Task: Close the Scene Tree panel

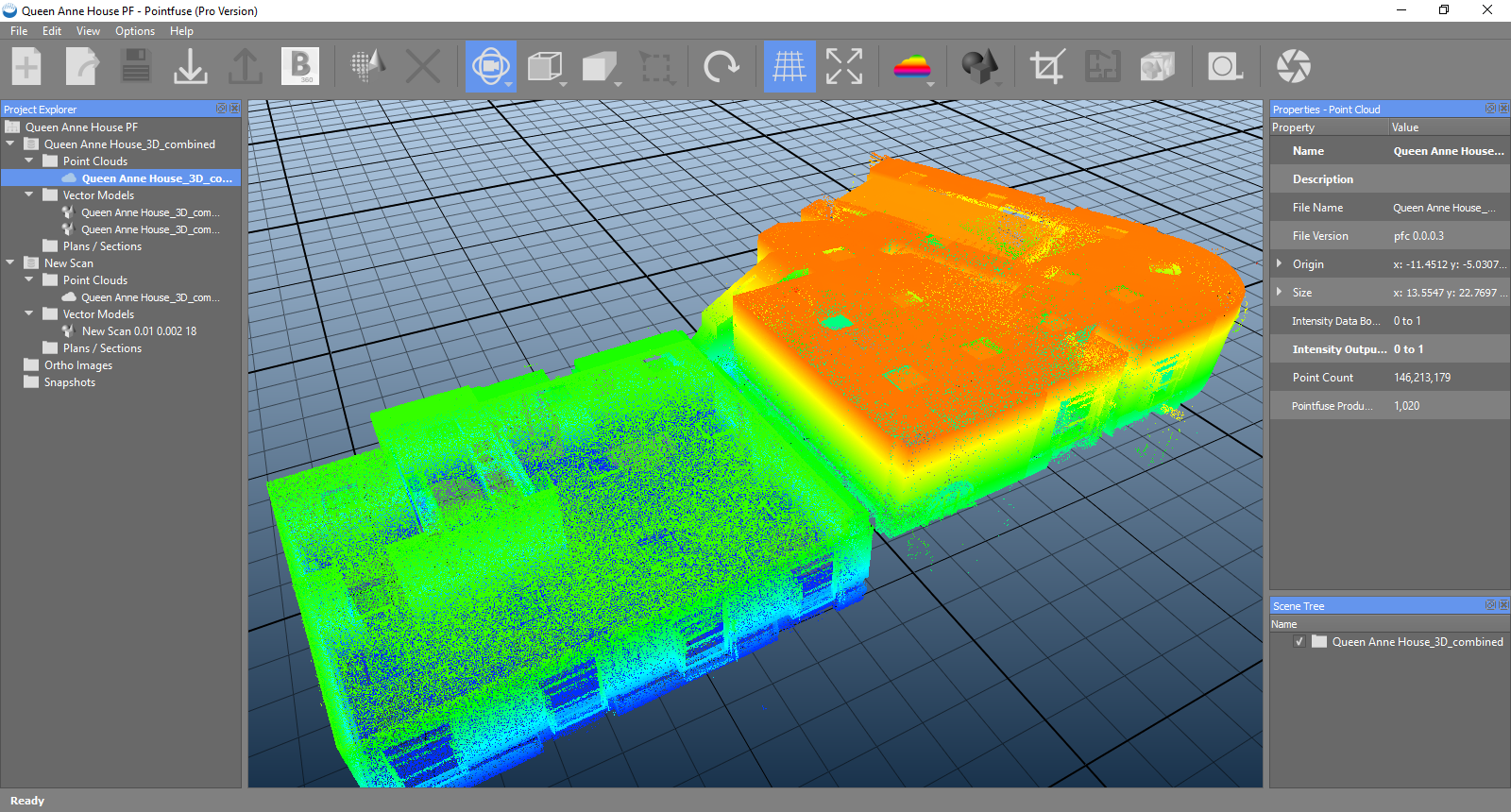Action: coord(1503,605)
